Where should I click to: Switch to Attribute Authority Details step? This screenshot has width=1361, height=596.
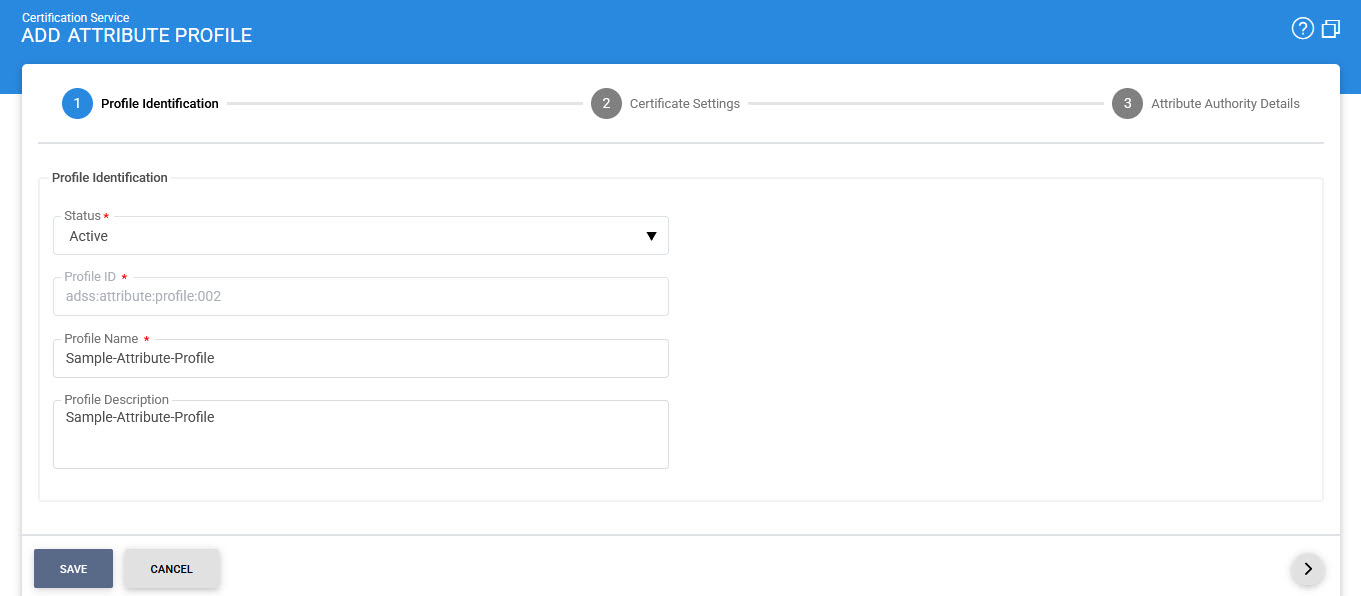(x=1225, y=104)
